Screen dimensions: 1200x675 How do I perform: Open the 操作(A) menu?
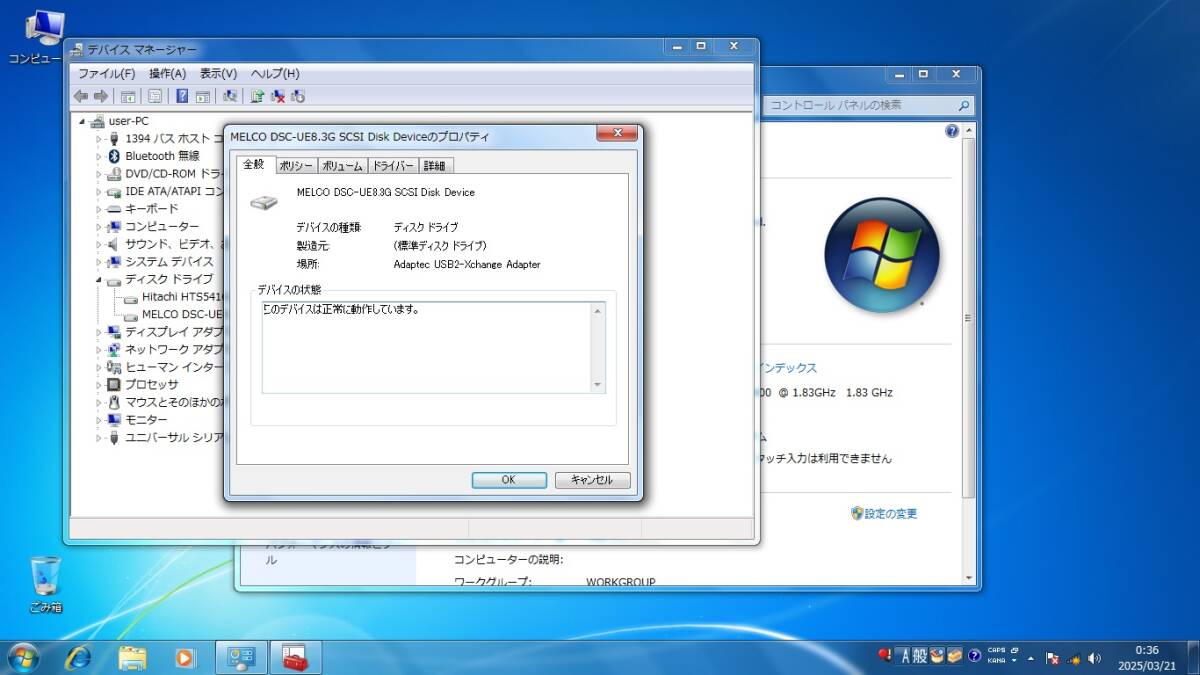[x=167, y=73]
